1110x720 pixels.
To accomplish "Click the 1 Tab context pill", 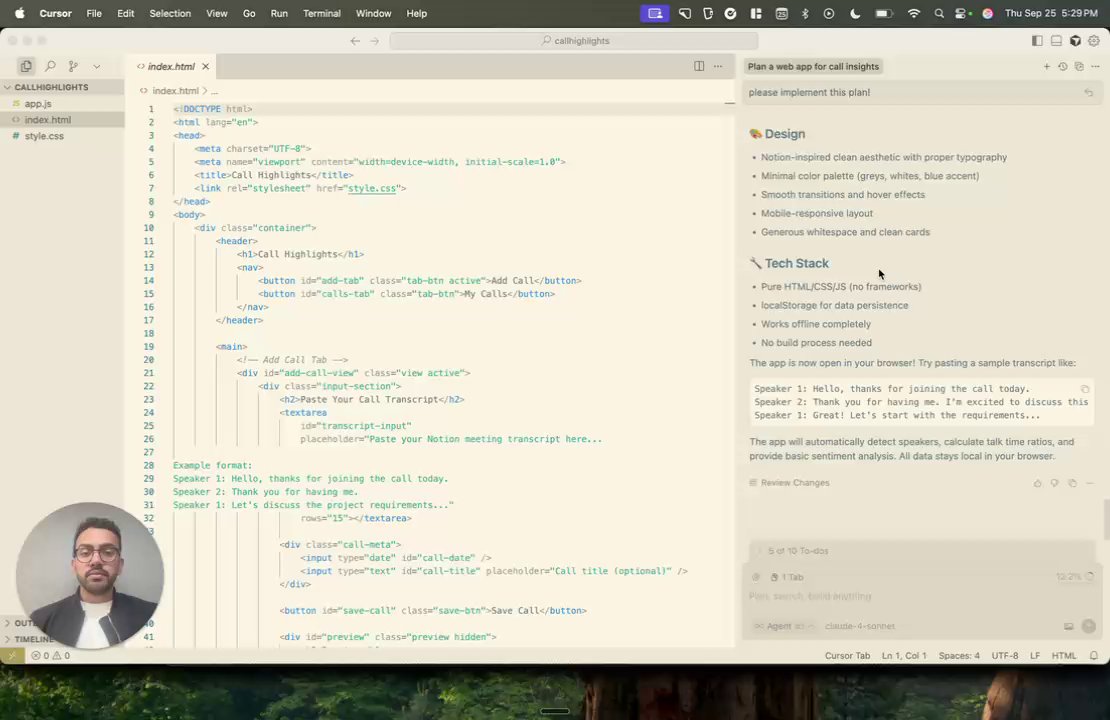I will [x=787, y=577].
